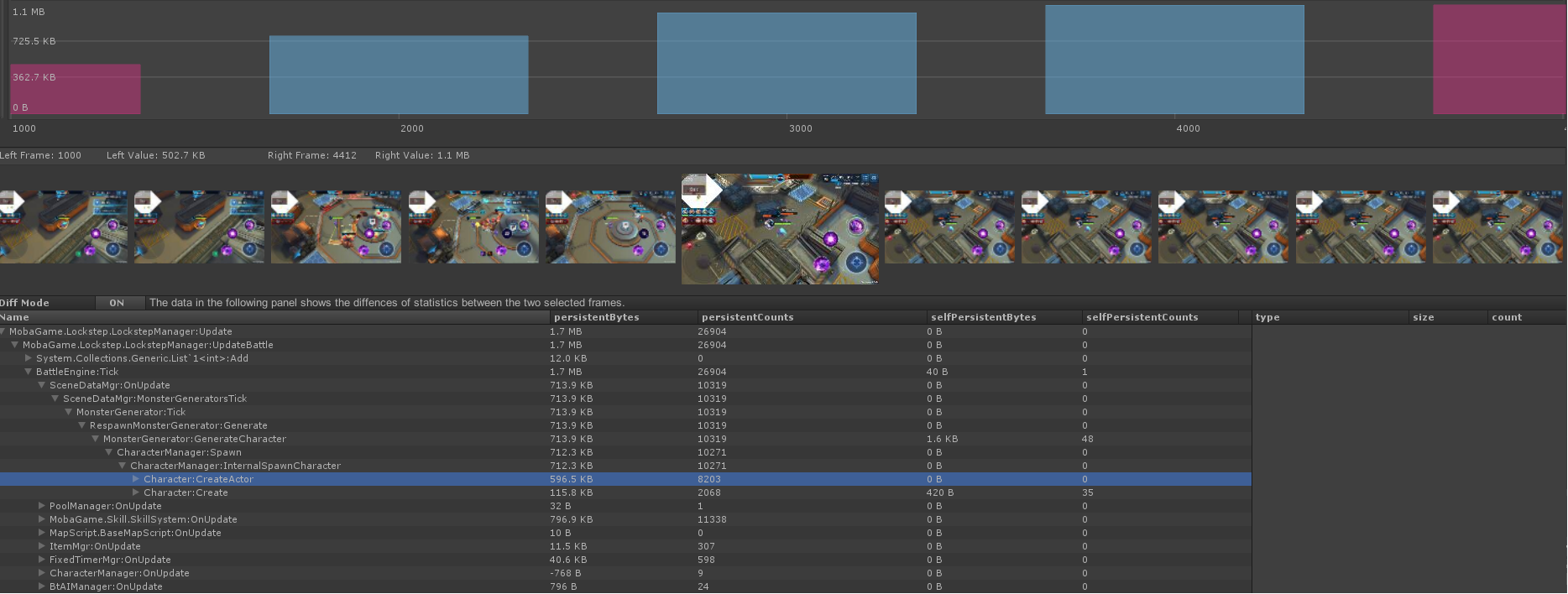Select the PoolManager:OnUpdate row
The height and width of the screenshot is (594, 1568).
(106, 506)
